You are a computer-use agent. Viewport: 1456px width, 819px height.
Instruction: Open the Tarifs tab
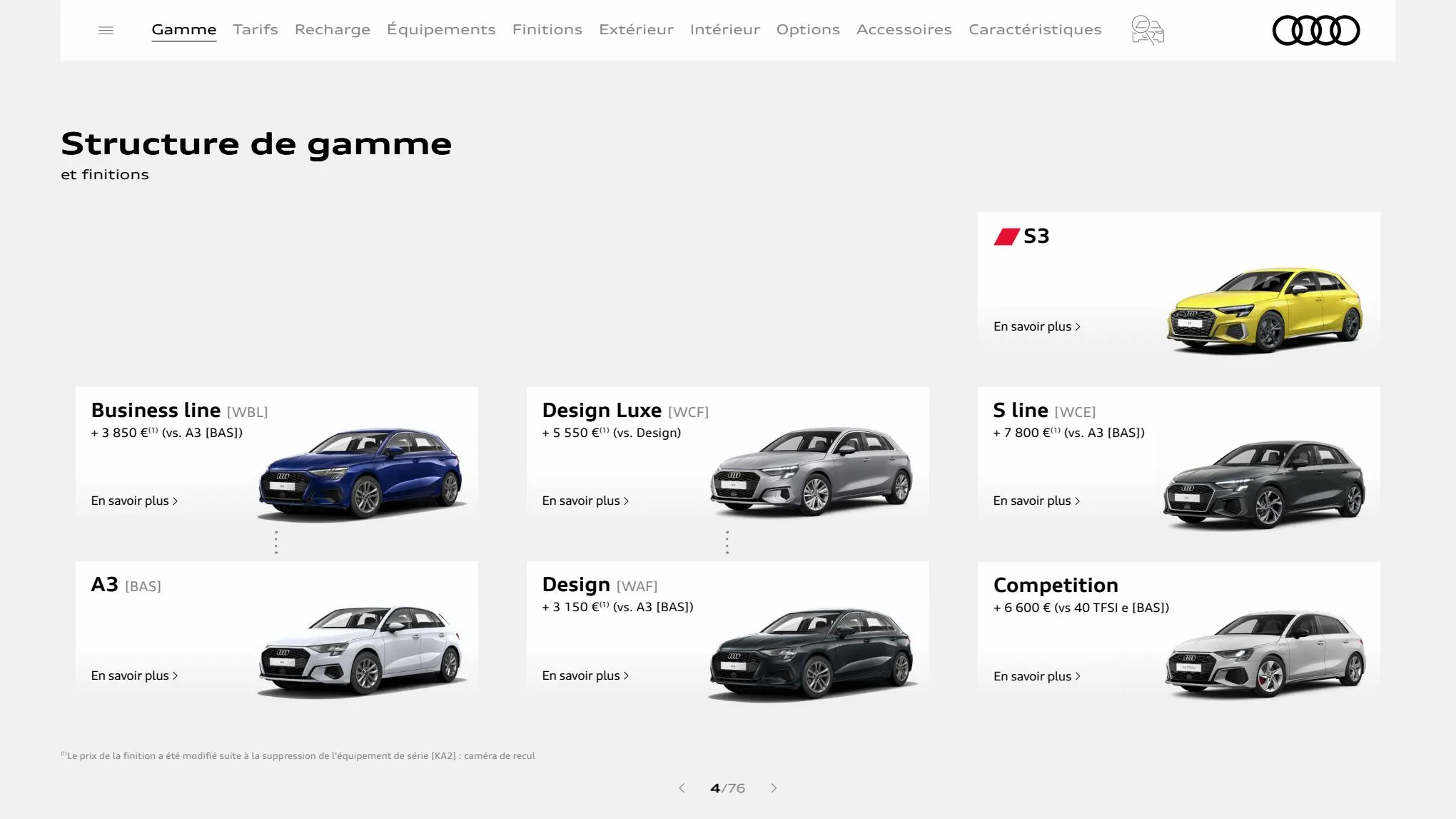tap(256, 29)
